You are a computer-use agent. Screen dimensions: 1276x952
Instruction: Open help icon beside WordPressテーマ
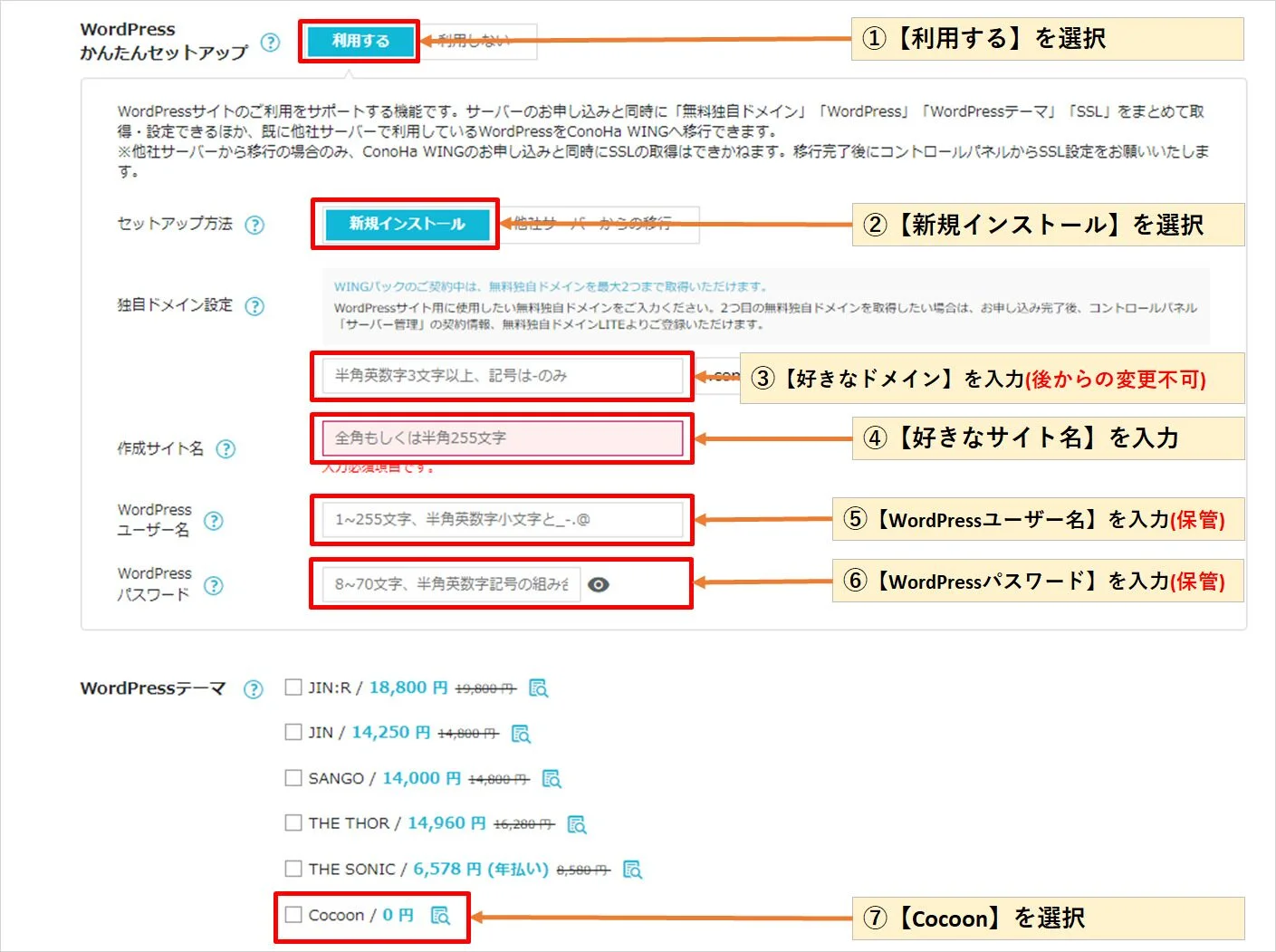pyautogui.click(x=254, y=689)
